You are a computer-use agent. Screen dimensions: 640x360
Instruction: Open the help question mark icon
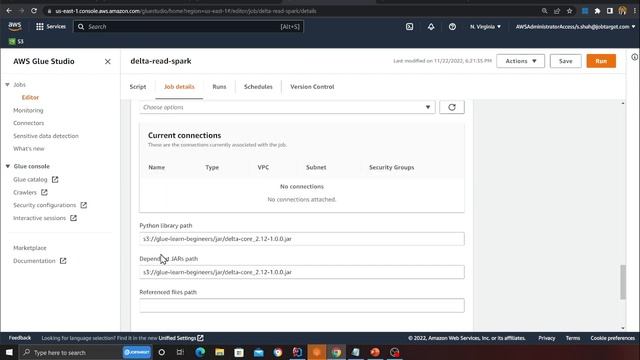coord(452,27)
